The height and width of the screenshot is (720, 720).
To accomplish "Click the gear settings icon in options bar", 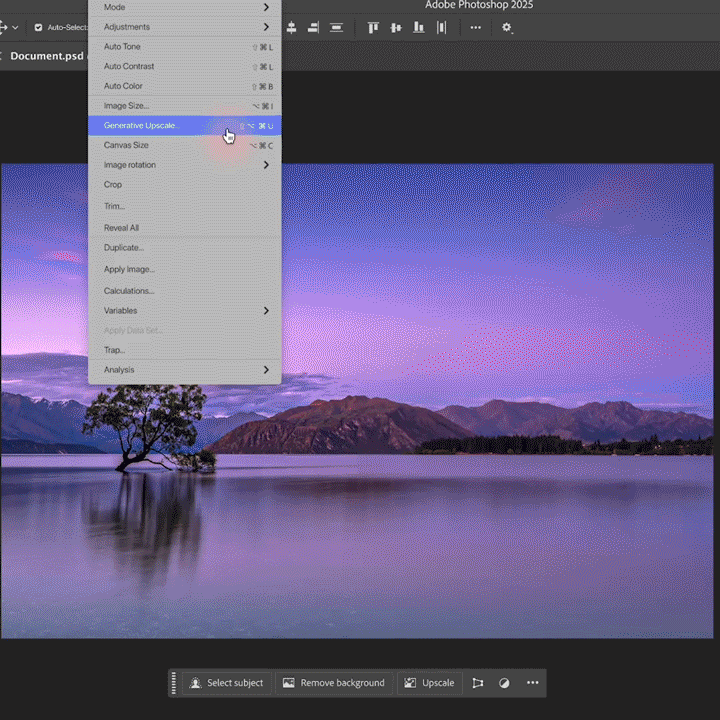I will [507, 28].
